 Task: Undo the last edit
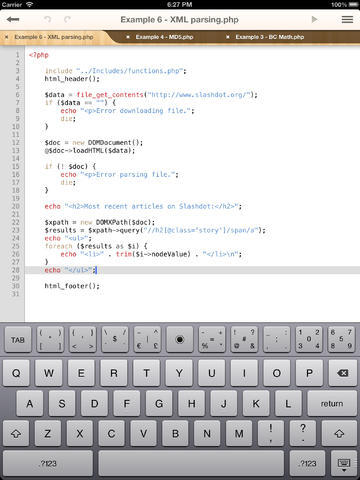48,19
